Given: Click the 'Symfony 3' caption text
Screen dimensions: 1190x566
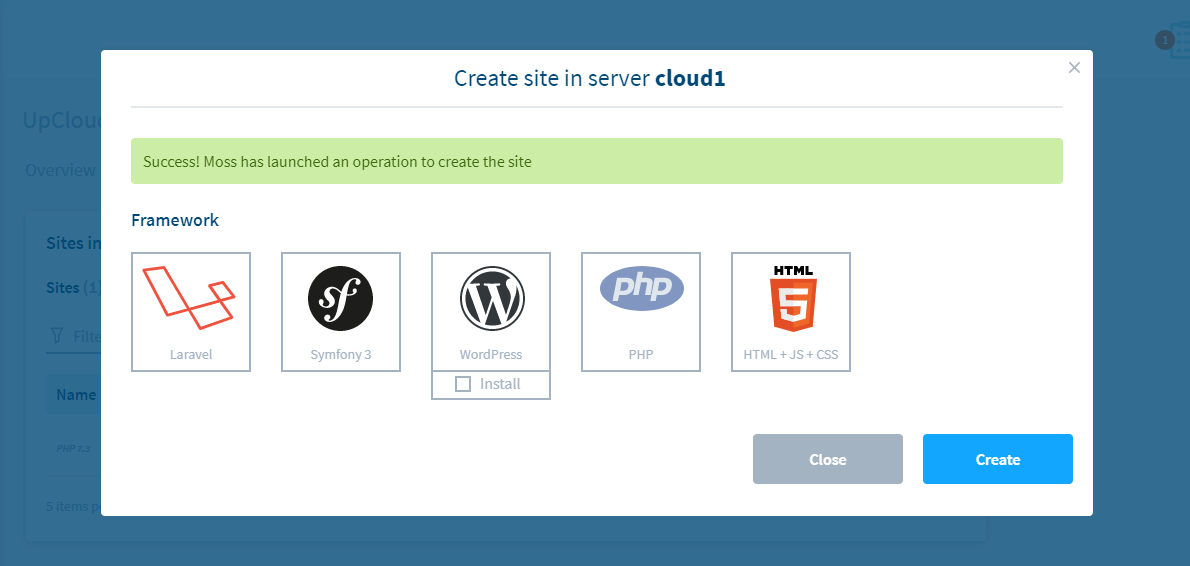Looking at the screenshot, I should tap(340, 355).
